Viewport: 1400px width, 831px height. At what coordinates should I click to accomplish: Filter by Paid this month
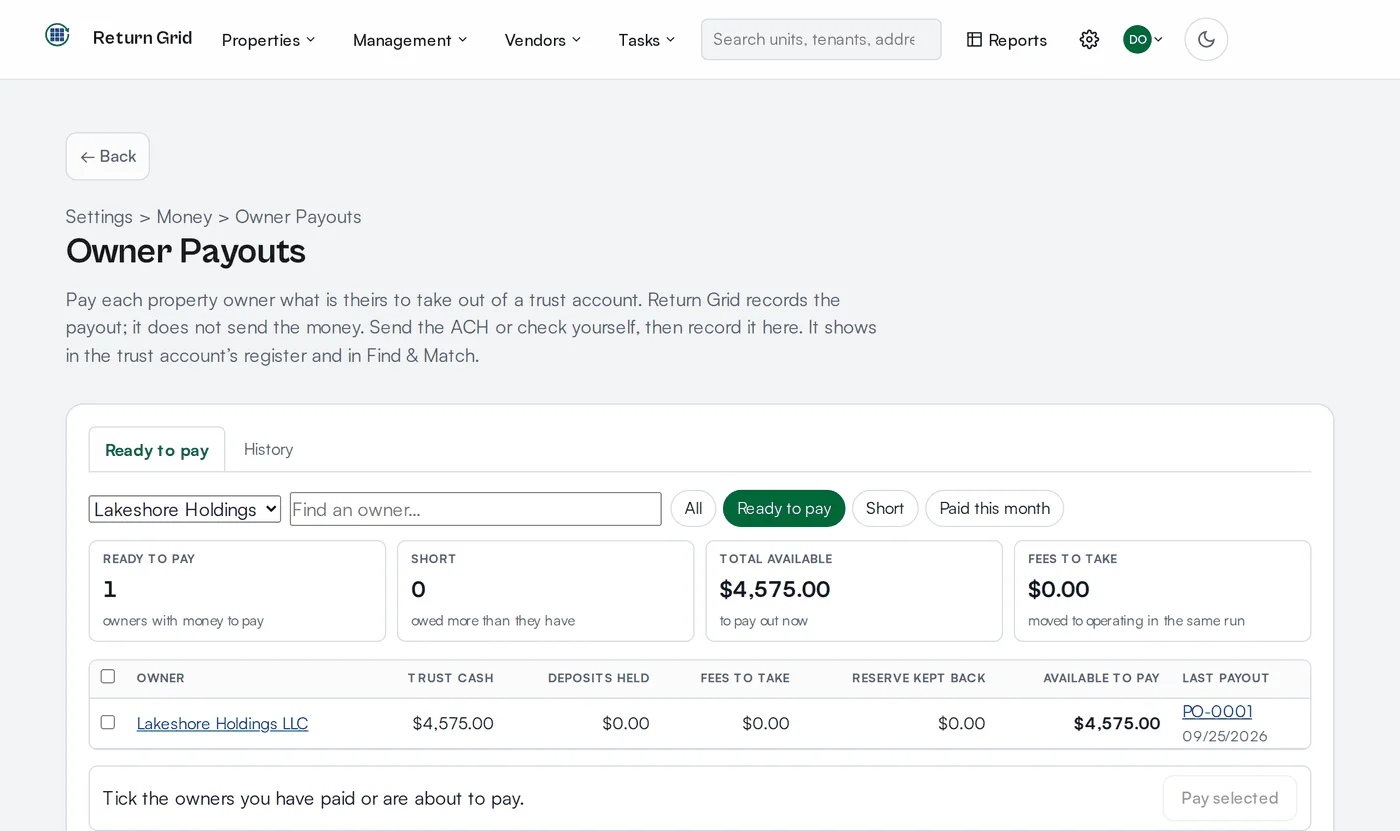click(994, 508)
